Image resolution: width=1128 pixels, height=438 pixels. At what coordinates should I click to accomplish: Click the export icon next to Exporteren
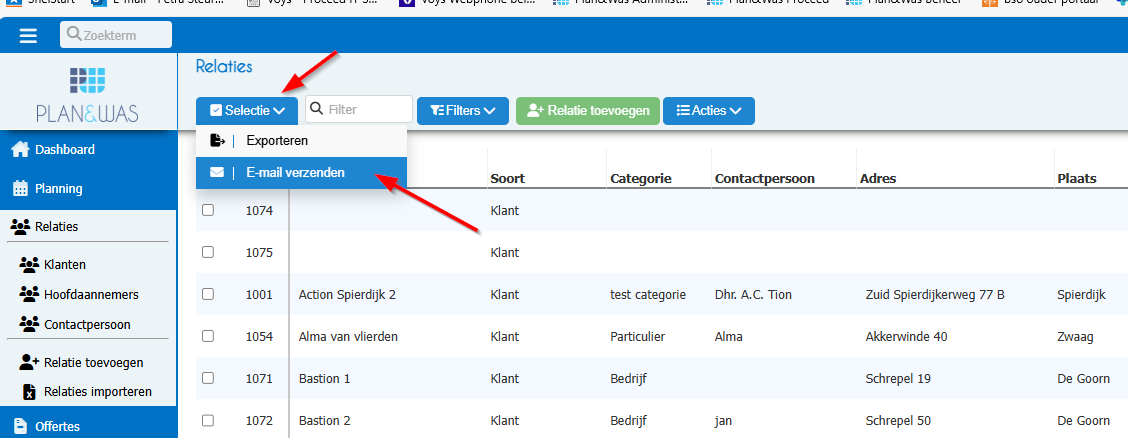tap(217, 140)
